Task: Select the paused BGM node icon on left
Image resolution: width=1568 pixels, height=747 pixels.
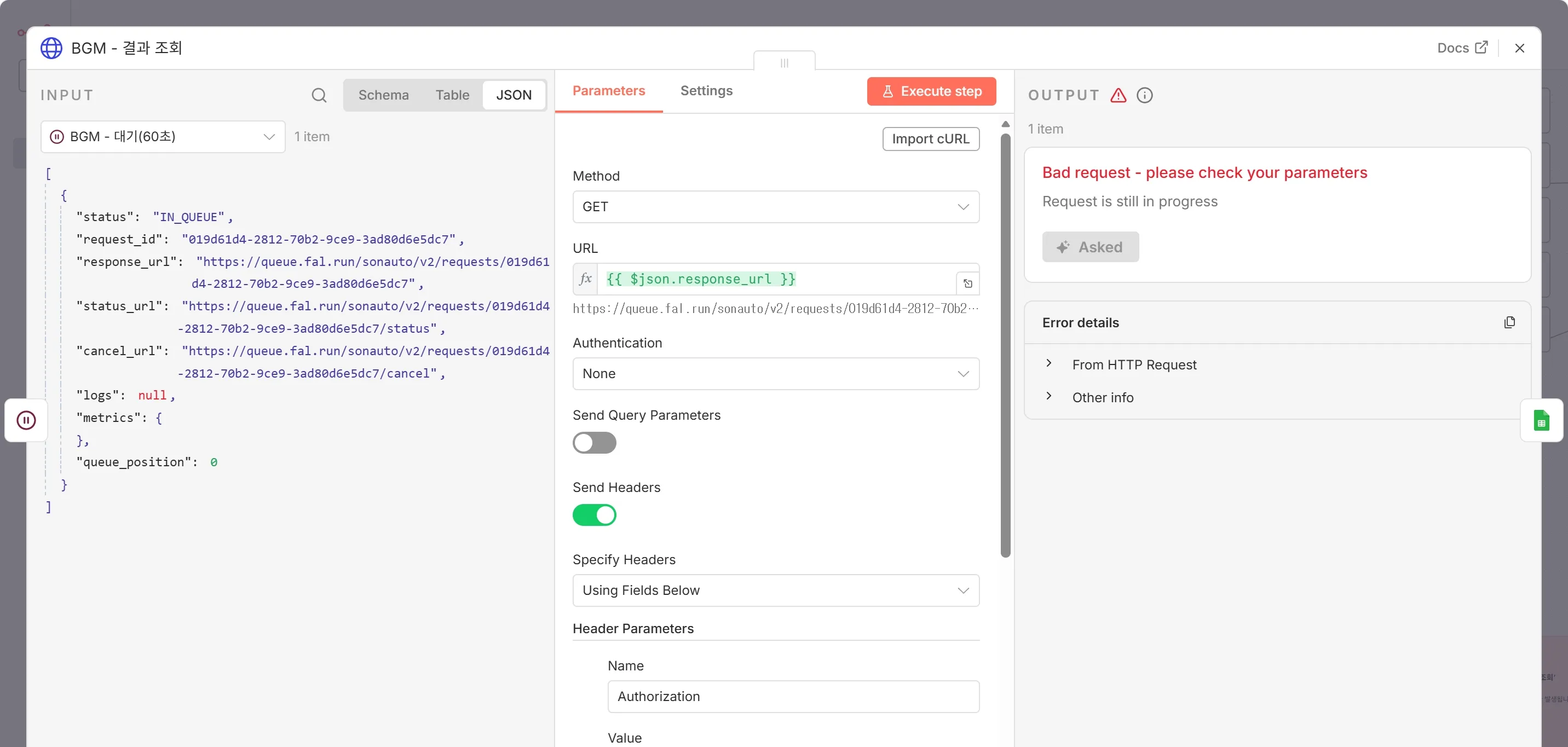Action: [x=26, y=420]
